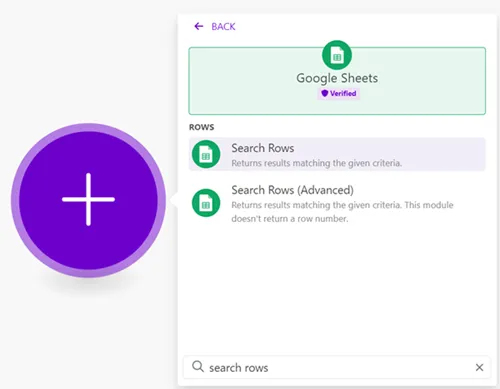Choose the Search Rows (Advanced) module

pos(337,204)
